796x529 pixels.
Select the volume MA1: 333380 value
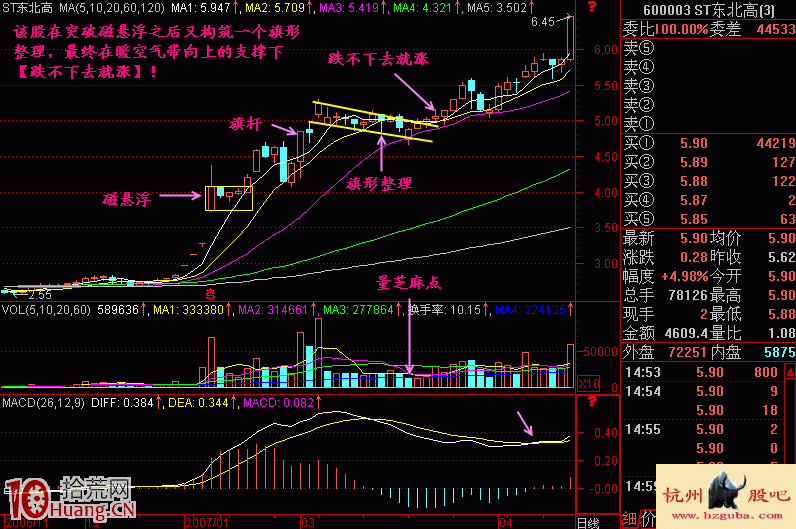(x=188, y=310)
